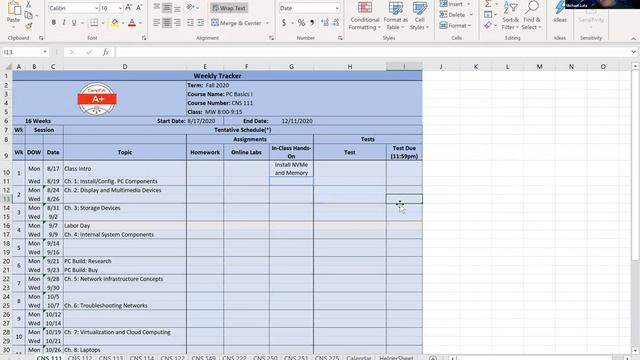Decrease font size with the smaller A
The width and height of the screenshot is (640, 360).
point(139,8)
